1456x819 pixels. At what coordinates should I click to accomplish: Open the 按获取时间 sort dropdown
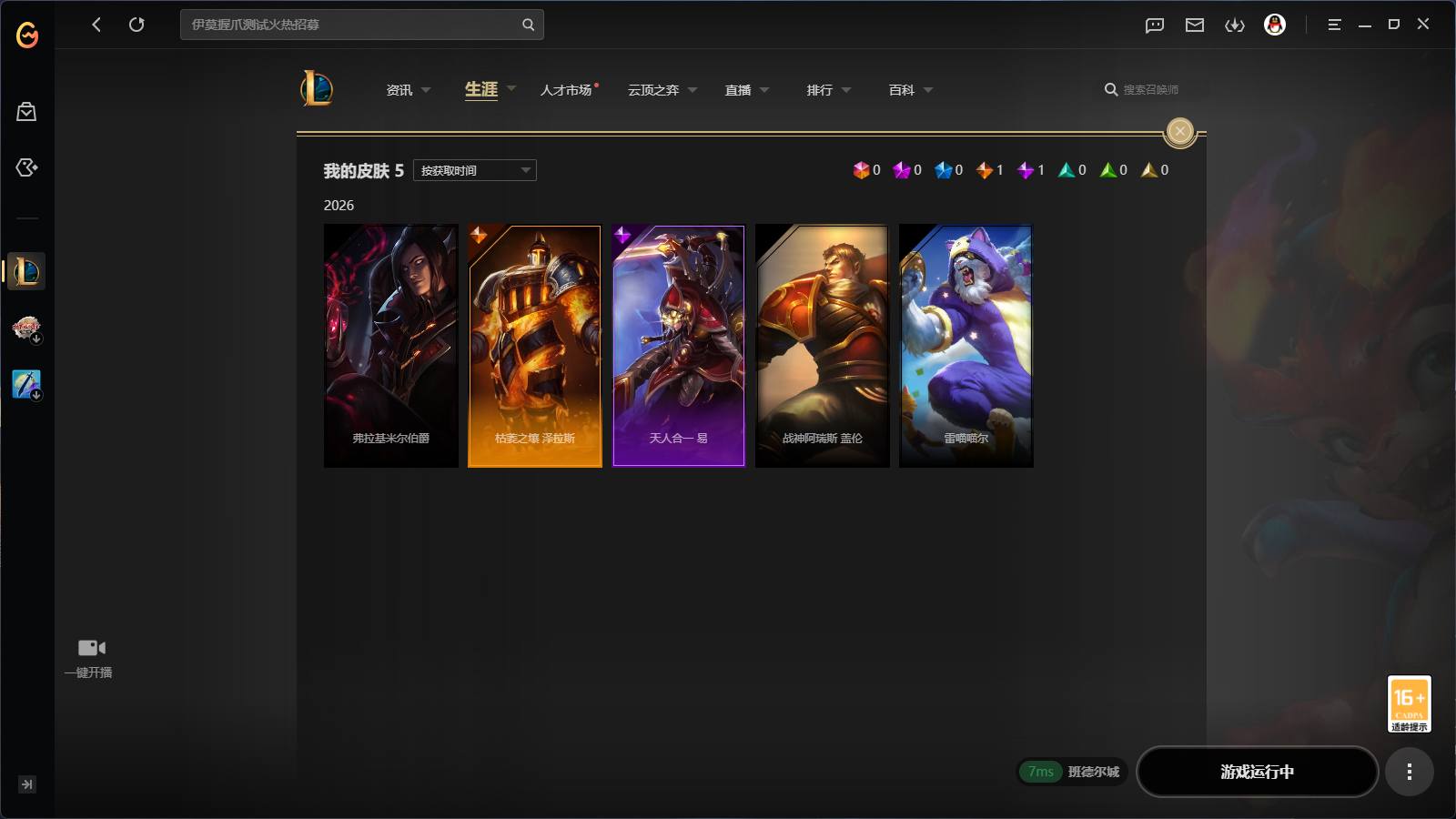click(x=475, y=170)
